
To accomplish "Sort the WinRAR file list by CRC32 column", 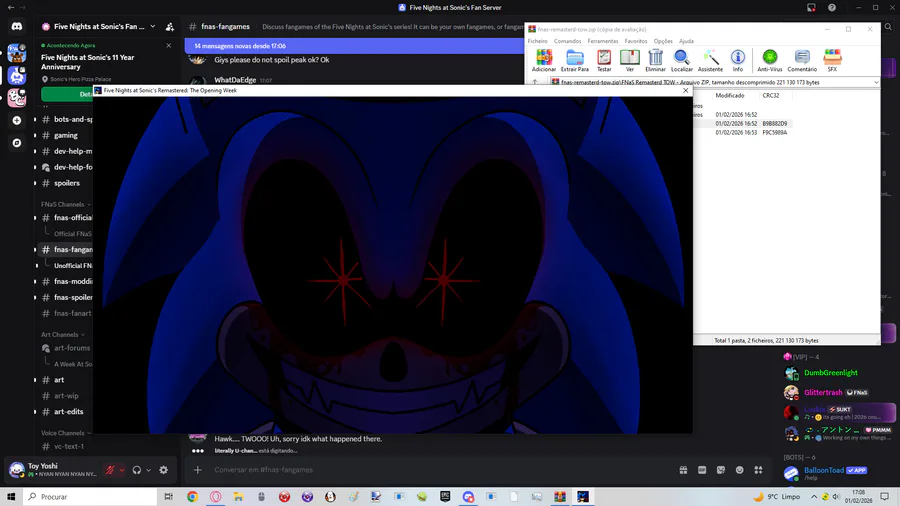I will (x=770, y=96).
